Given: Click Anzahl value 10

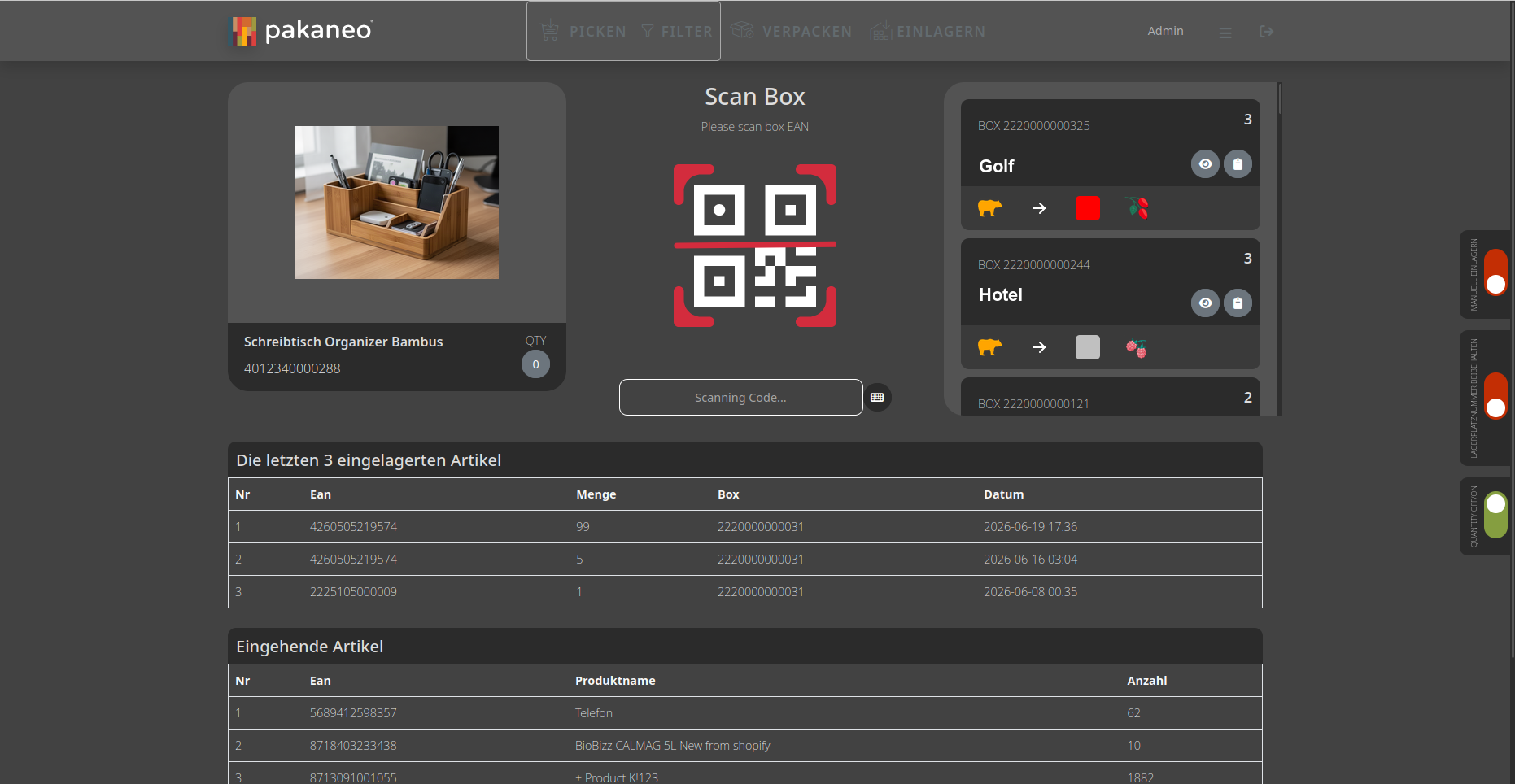Looking at the screenshot, I should point(1133,746).
